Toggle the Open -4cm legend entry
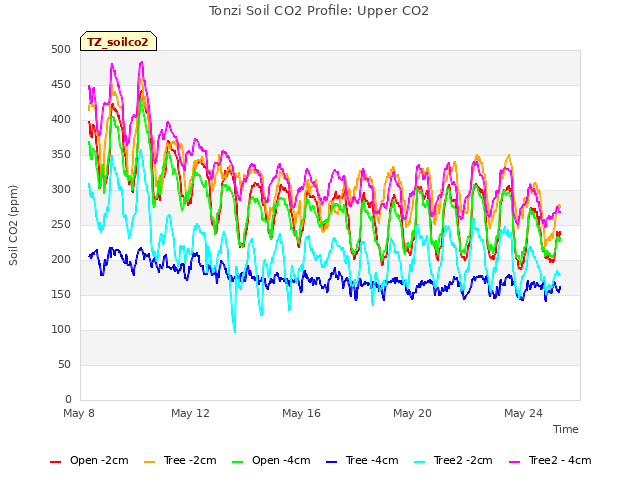 pyautogui.click(x=271, y=460)
